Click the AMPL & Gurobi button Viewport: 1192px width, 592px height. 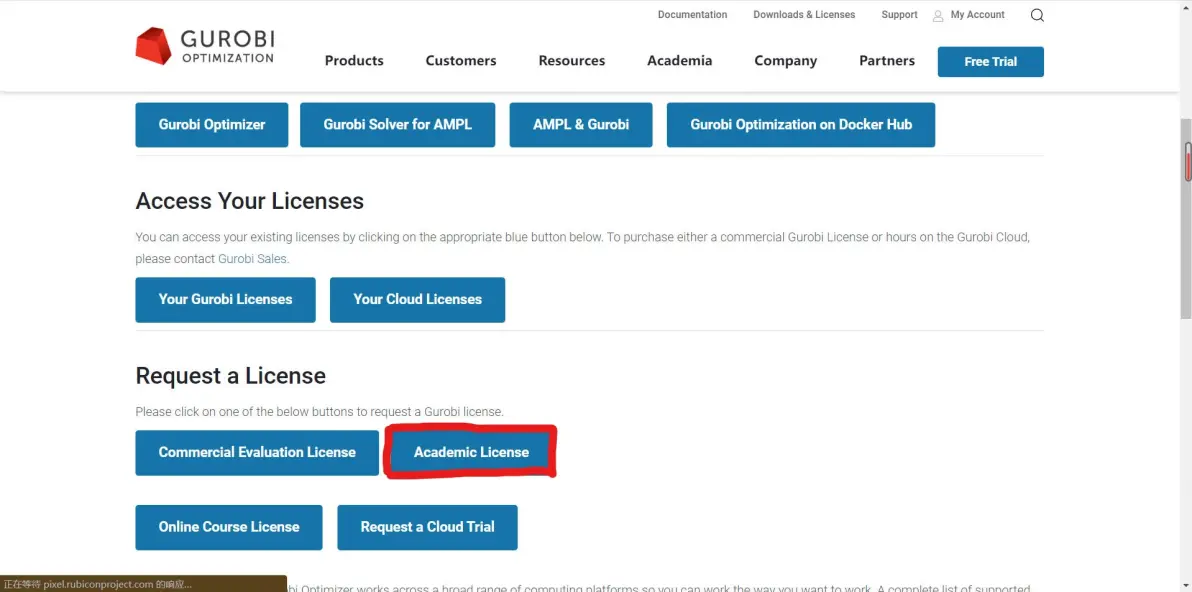[581, 125]
